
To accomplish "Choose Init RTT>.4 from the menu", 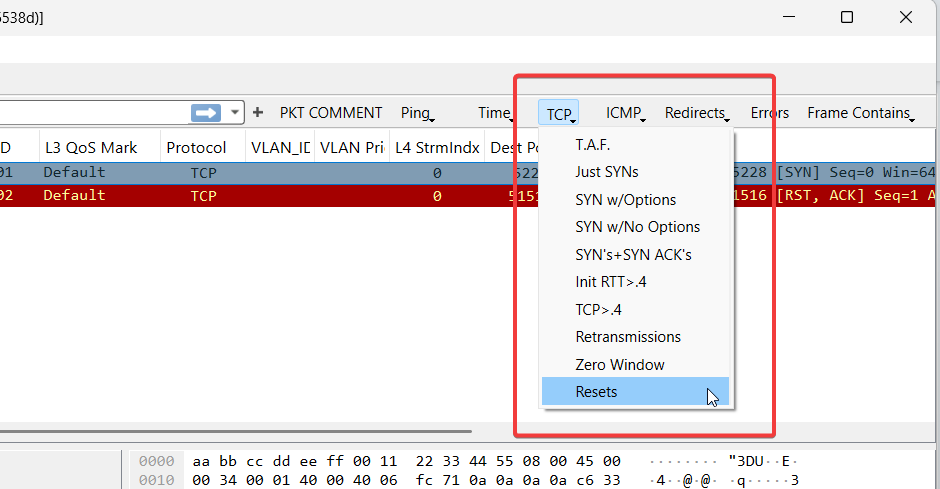I will point(610,282).
